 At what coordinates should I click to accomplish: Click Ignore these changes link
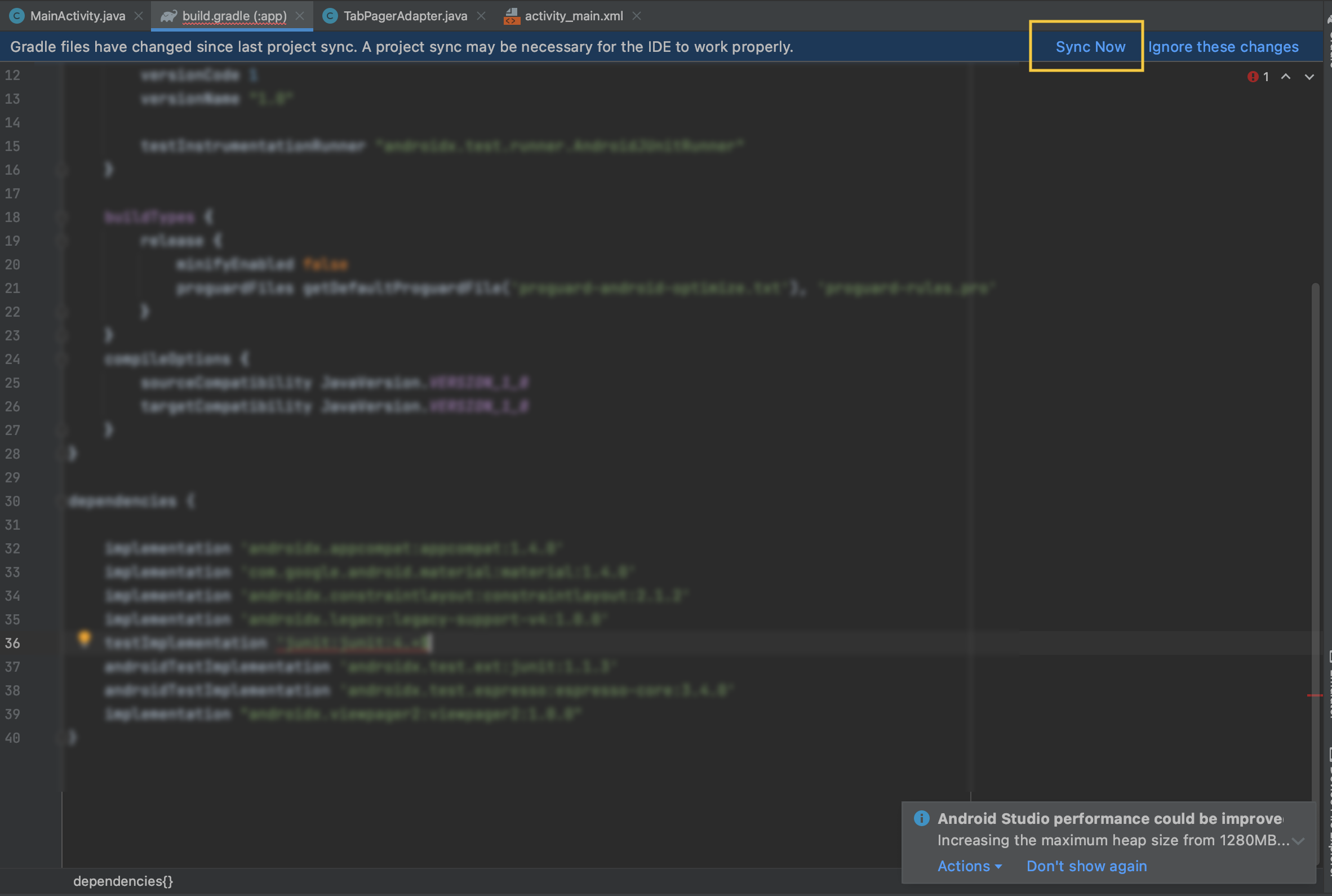(1223, 47)
